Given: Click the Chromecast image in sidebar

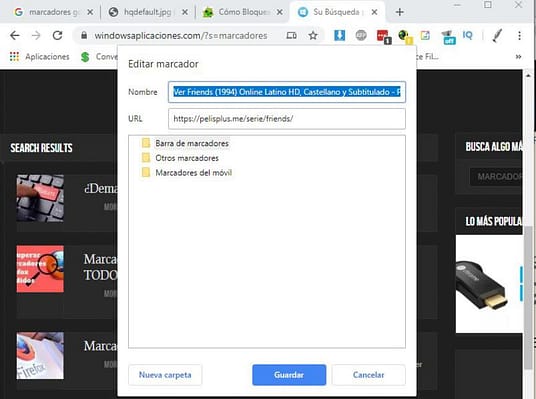Looking at the screenshot, I should pyautogui.click(x=489, y=284).
